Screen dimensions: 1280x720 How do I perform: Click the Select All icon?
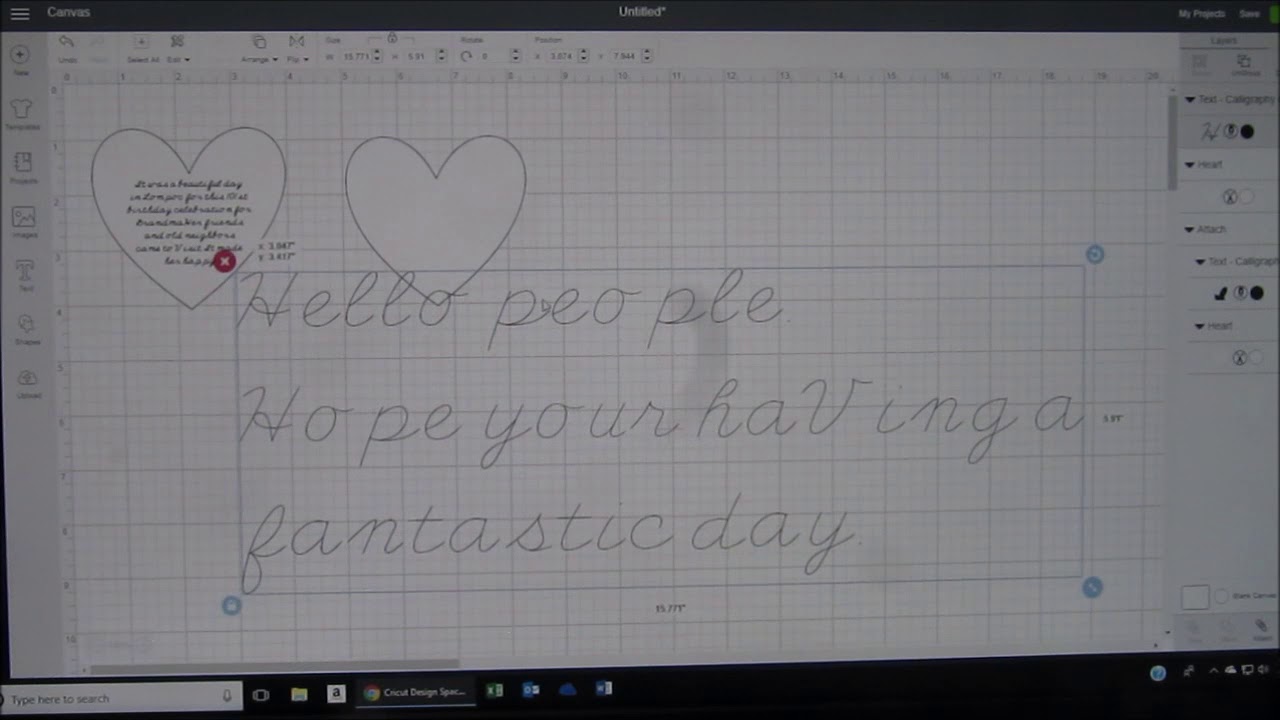point(141,42)
